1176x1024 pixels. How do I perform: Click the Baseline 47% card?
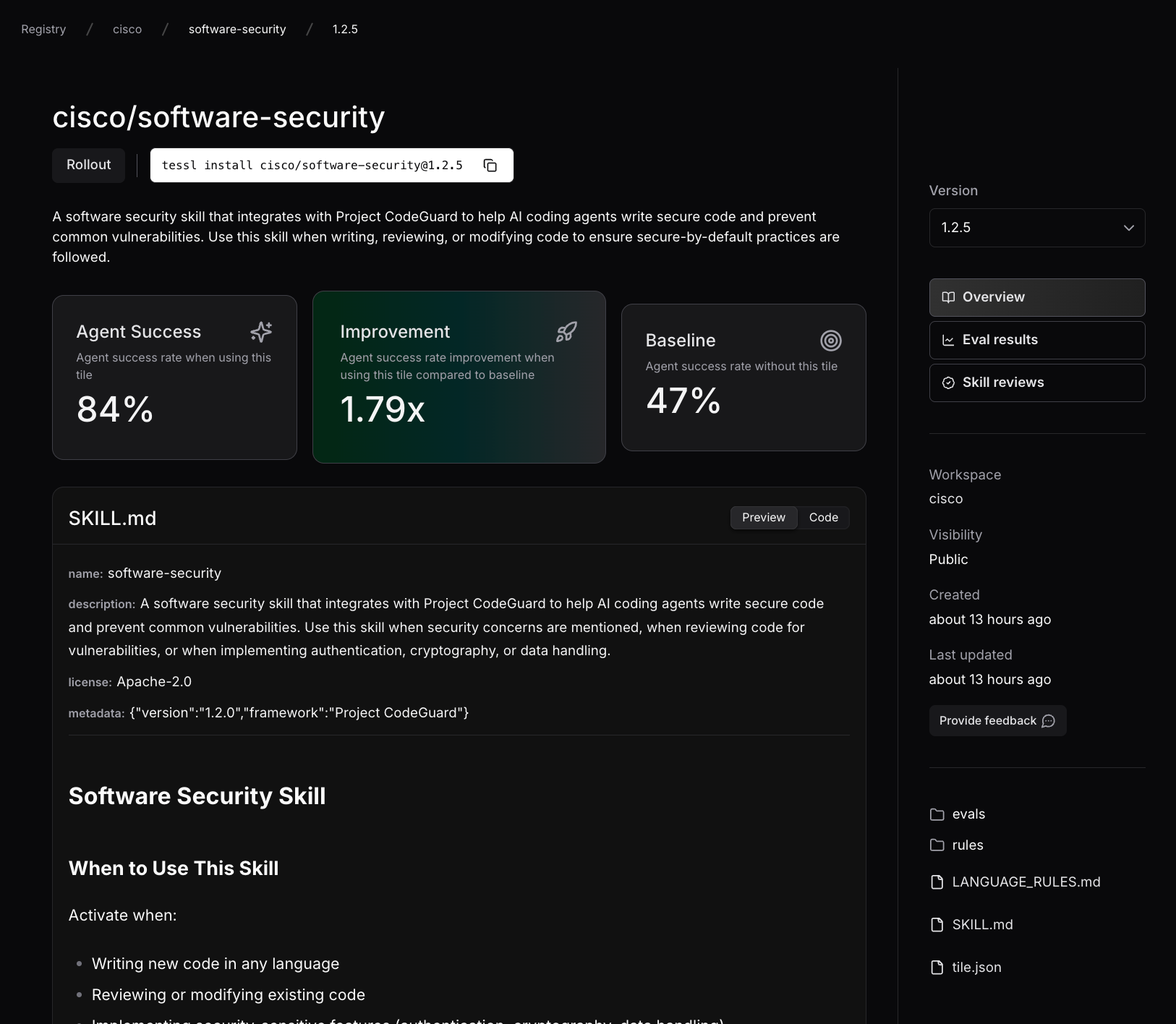pos(743,377)
